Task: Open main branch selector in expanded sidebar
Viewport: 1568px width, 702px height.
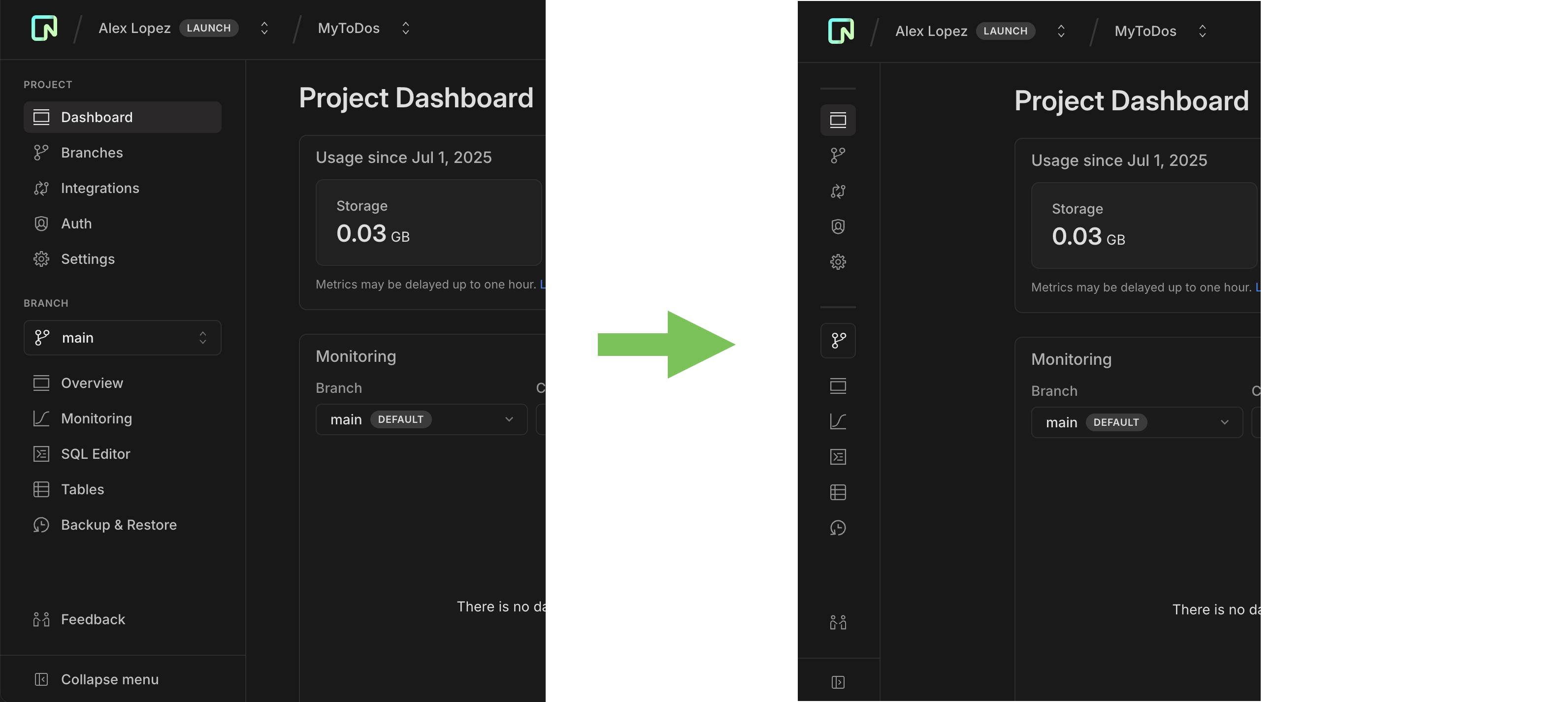Action: [x=122, y=338]
